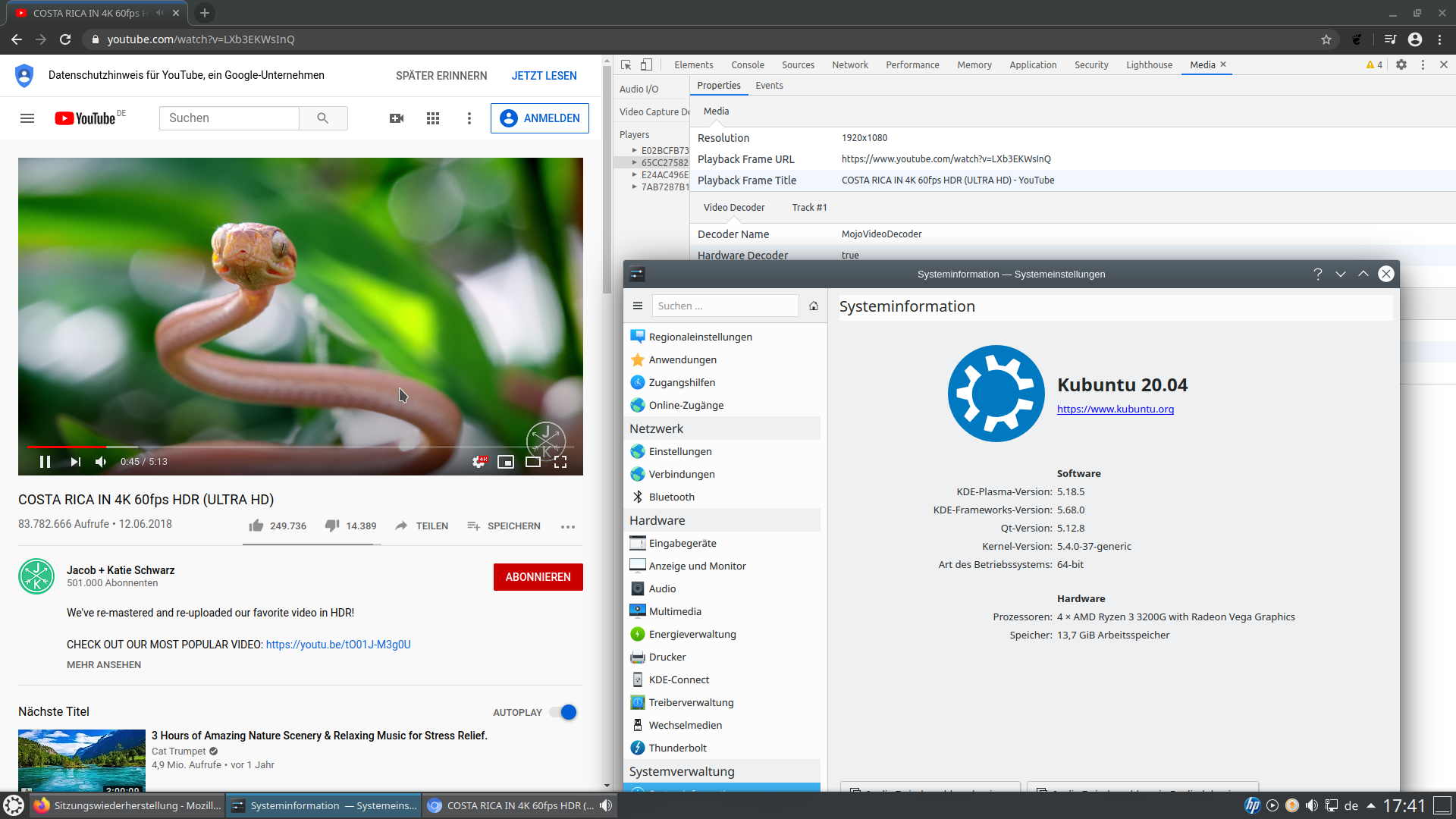This screenshot has height=819, width=1456.
Task: Open DevTools settings gear
Action: [x=1401, y=65]
